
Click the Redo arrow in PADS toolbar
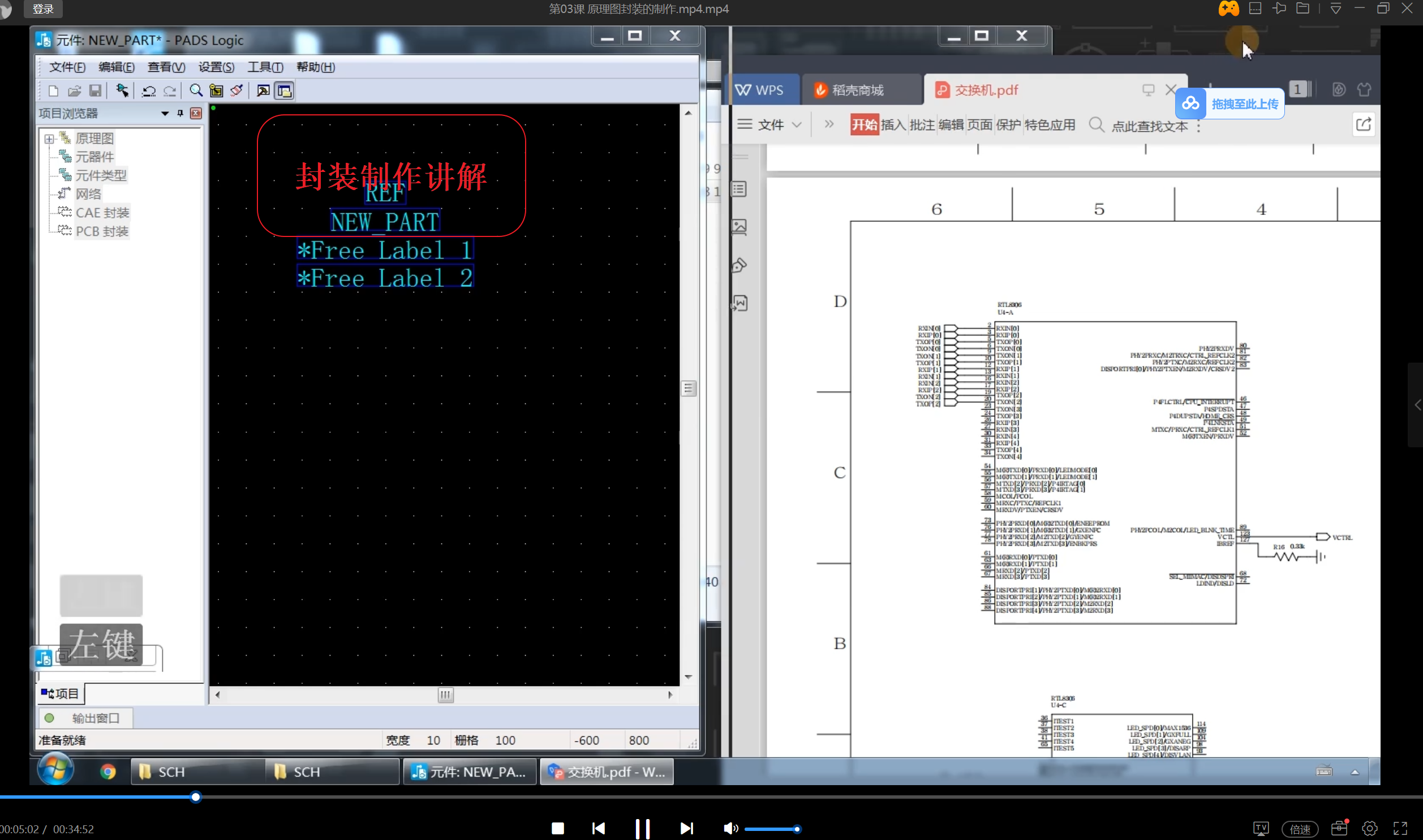[x=170, y=91]
